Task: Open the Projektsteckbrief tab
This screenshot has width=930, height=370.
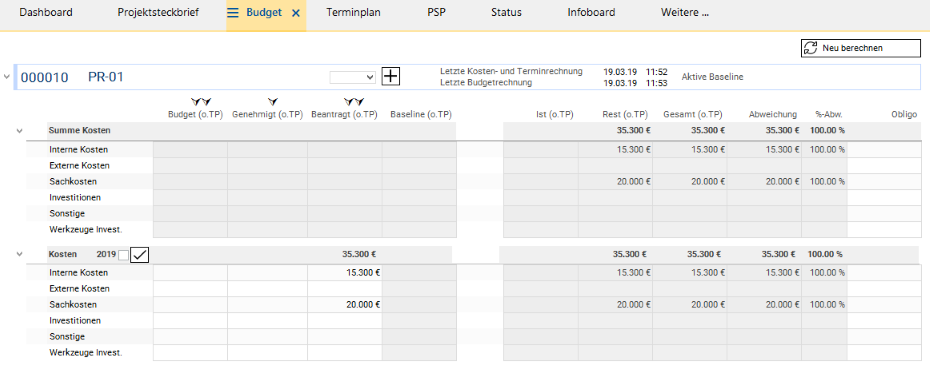Action: pos(158,12)
